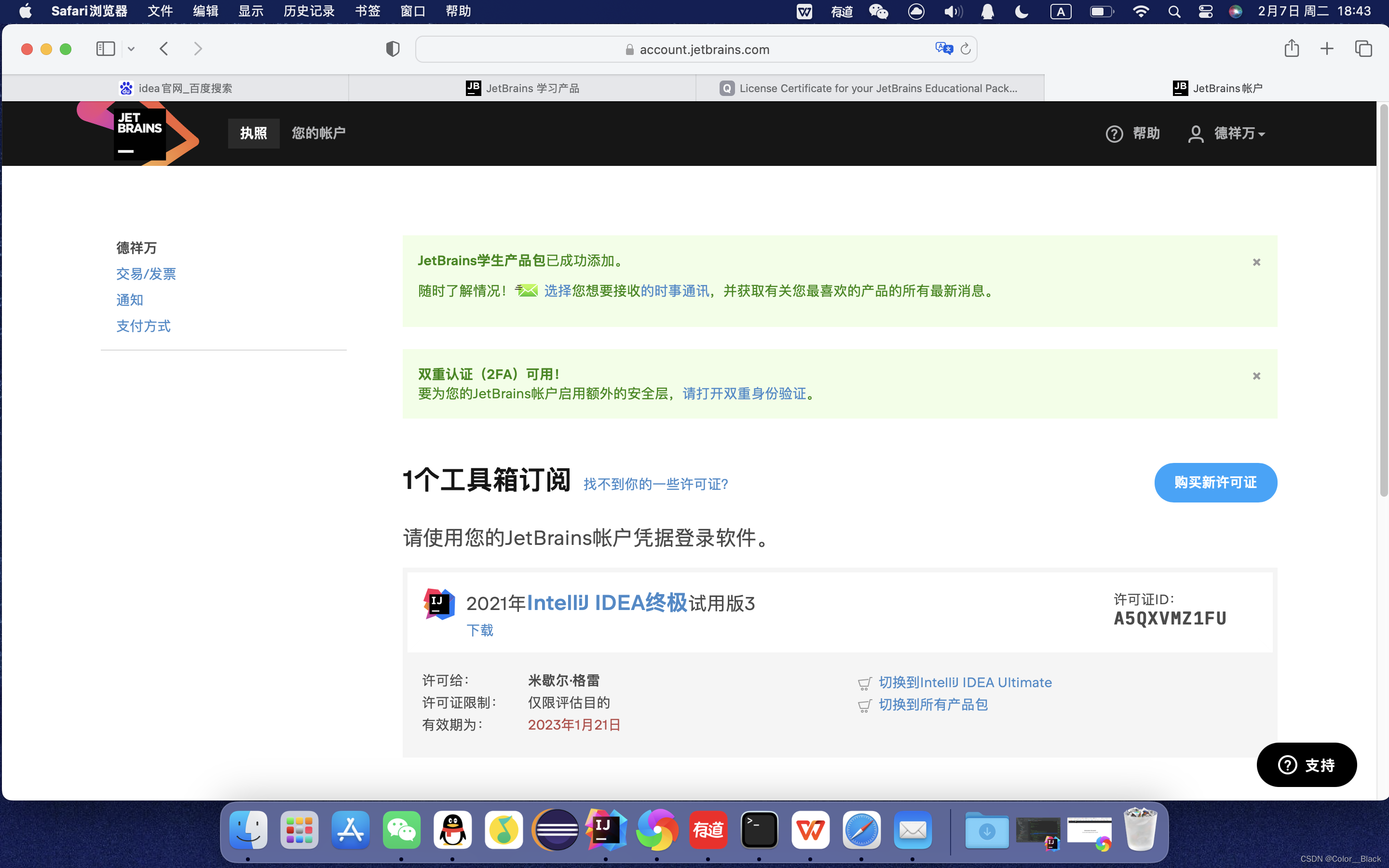
Task: Switch to the License Certificate tab
Action: coord(870,88)
